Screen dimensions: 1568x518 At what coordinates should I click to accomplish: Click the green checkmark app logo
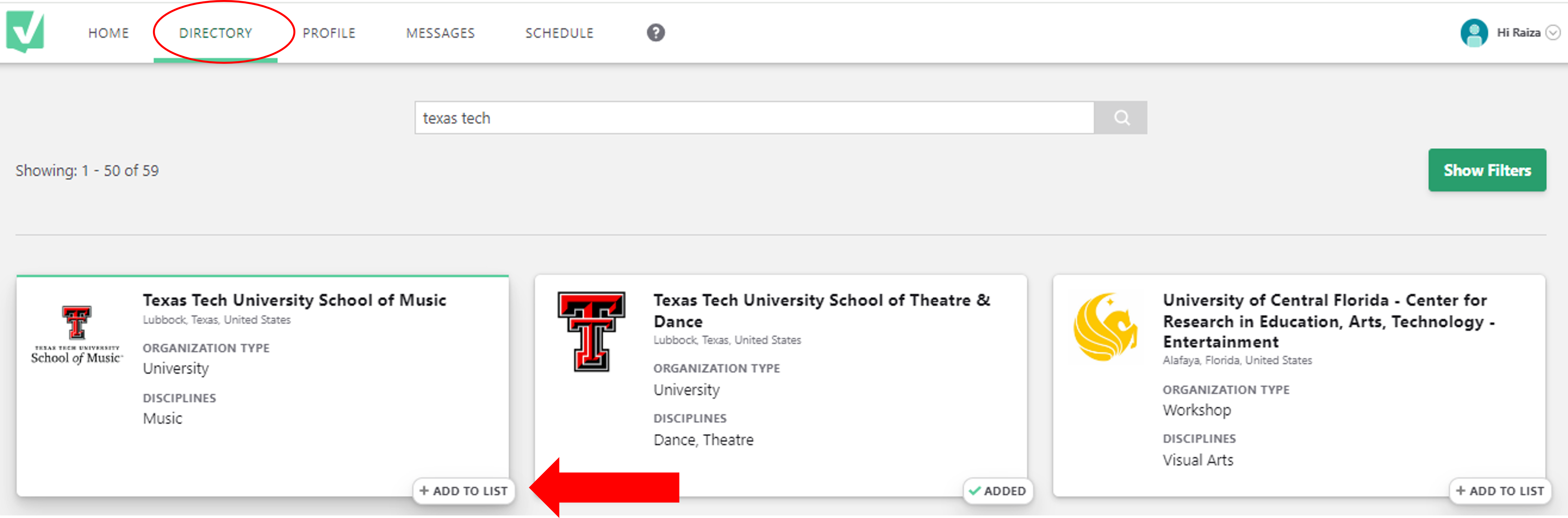pos(25,32)
